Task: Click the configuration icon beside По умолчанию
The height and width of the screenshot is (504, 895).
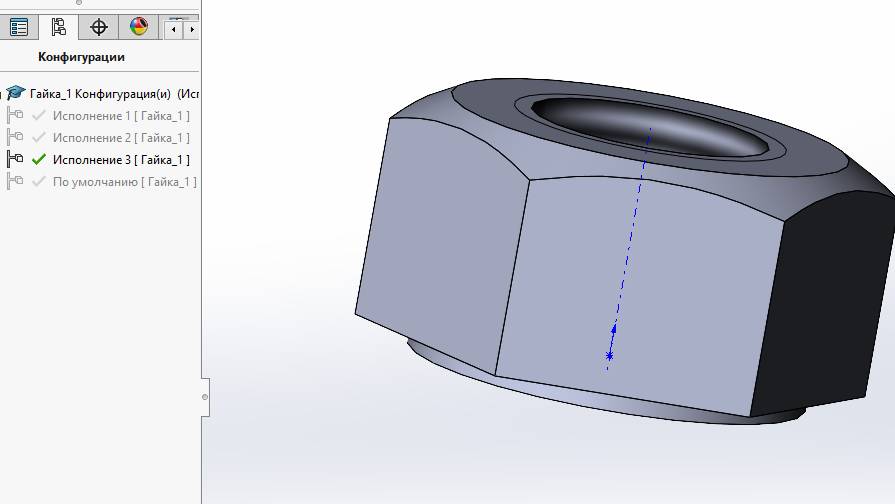Action: click(x=15, y=181)
